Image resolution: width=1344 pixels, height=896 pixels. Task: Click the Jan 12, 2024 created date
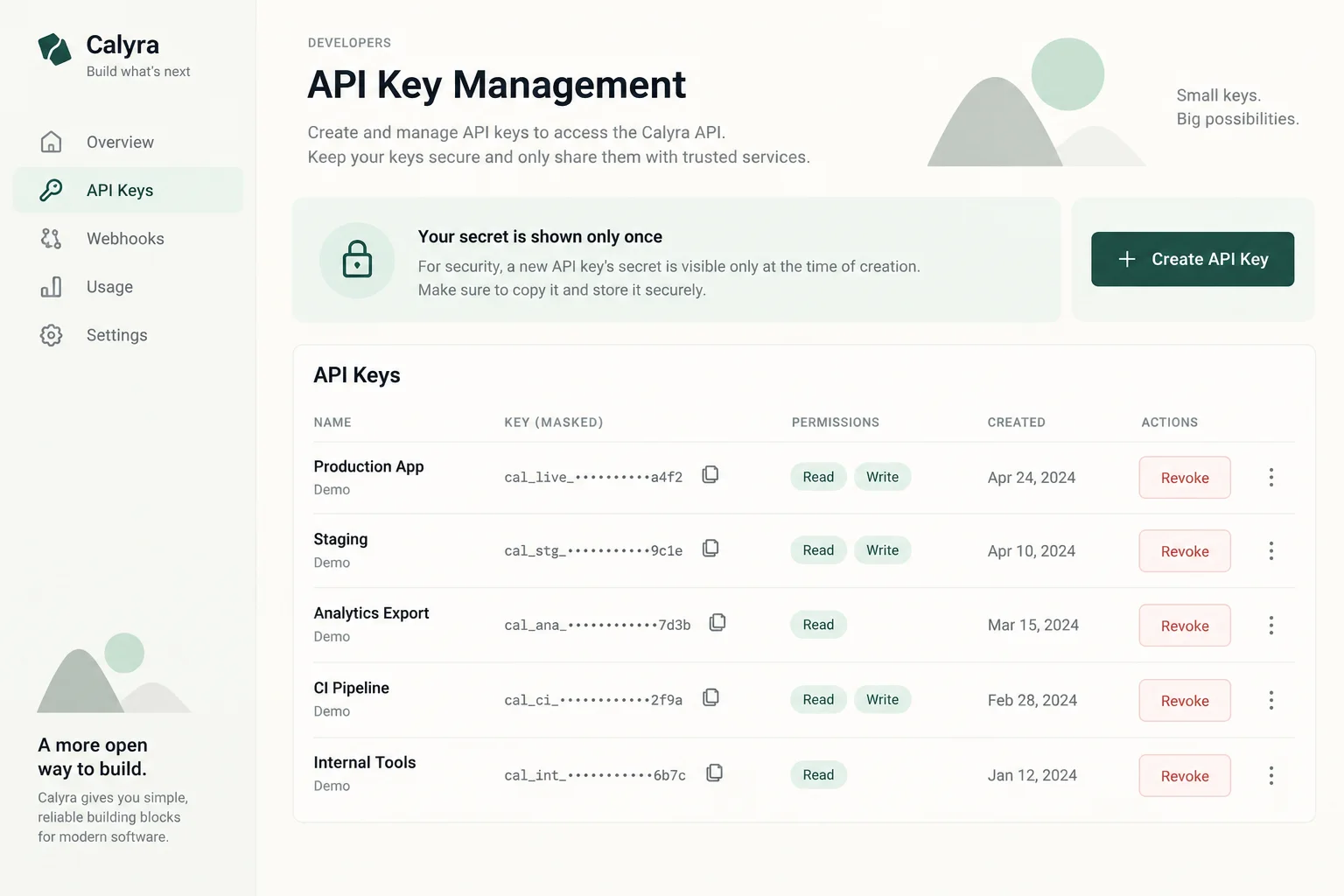(1032, 775)
